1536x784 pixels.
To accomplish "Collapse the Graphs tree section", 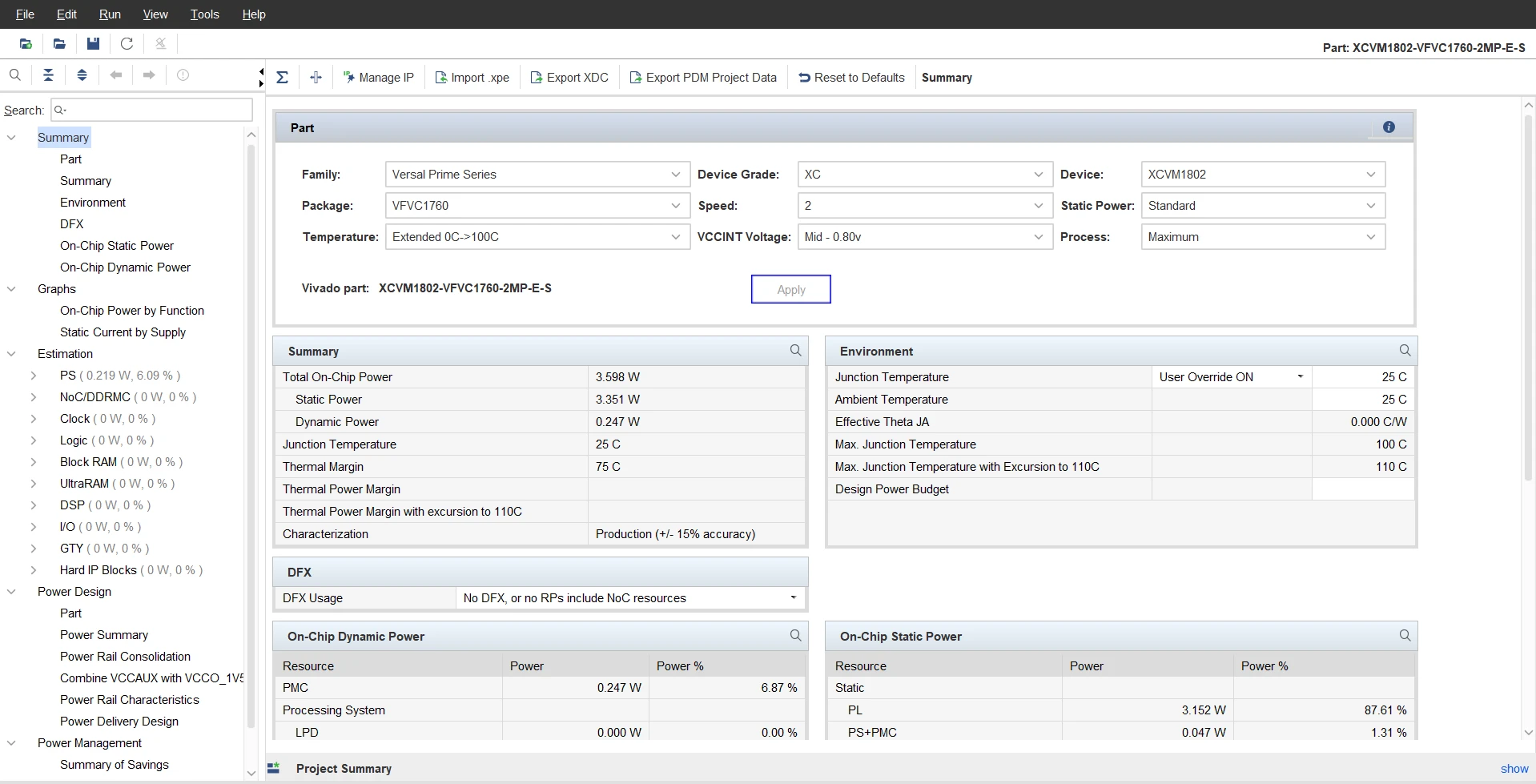I will 11,289.
